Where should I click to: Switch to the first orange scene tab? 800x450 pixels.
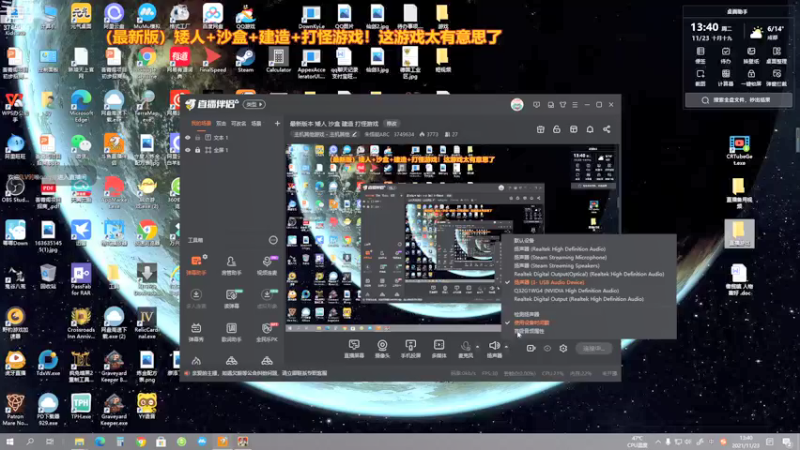(201, 123)
